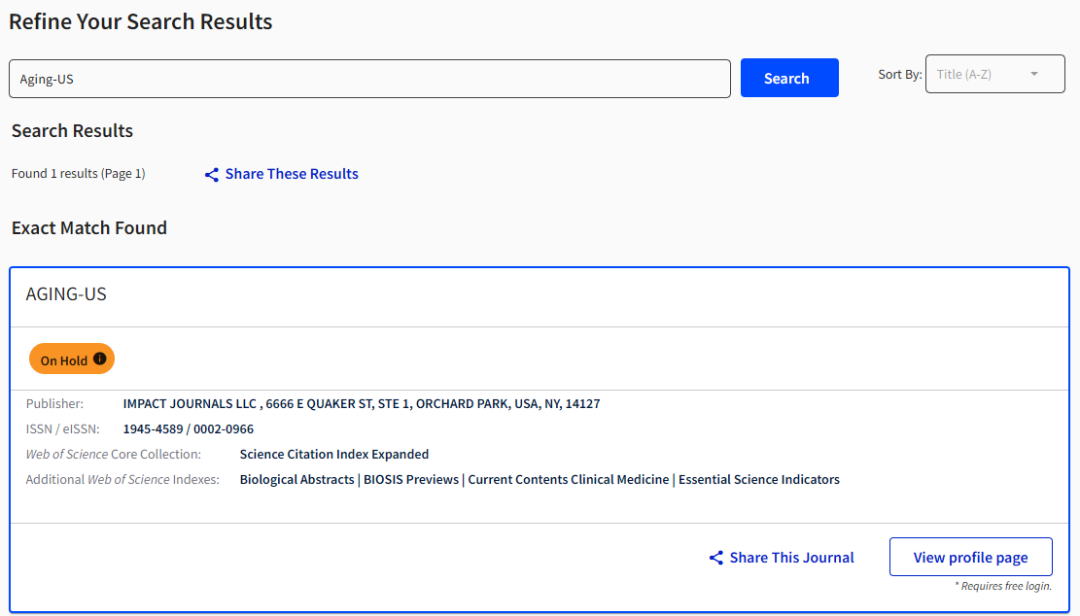Open the Sort By dropdown arrow

pos(1034,74)
